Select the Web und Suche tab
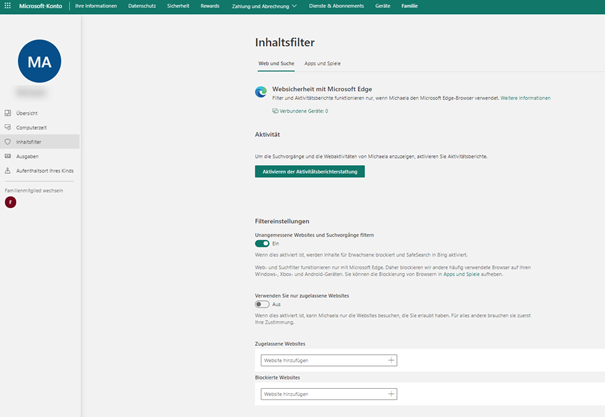This screenshot has height=417, width=605. point(276,63)
